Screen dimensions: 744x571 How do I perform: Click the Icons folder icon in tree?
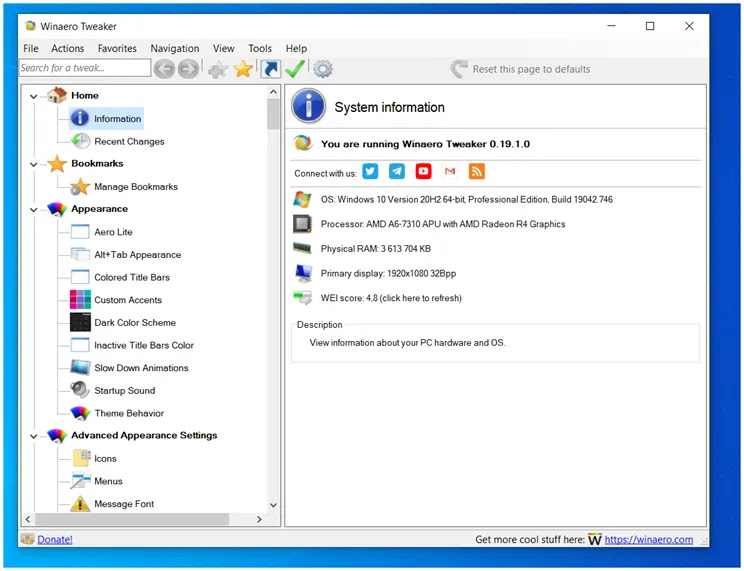(x=82, y=458)
